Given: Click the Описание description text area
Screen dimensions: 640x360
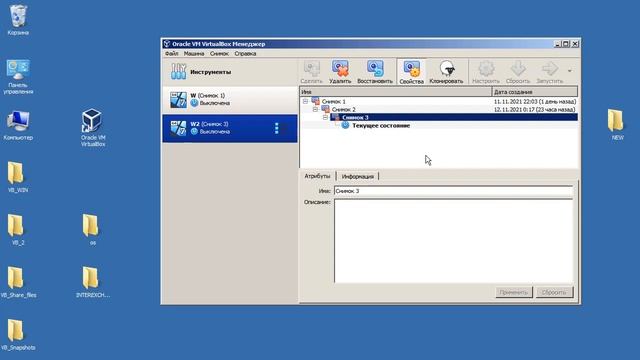Looking at the screenshot, I should pyautogui.click(x=453, y=241).
